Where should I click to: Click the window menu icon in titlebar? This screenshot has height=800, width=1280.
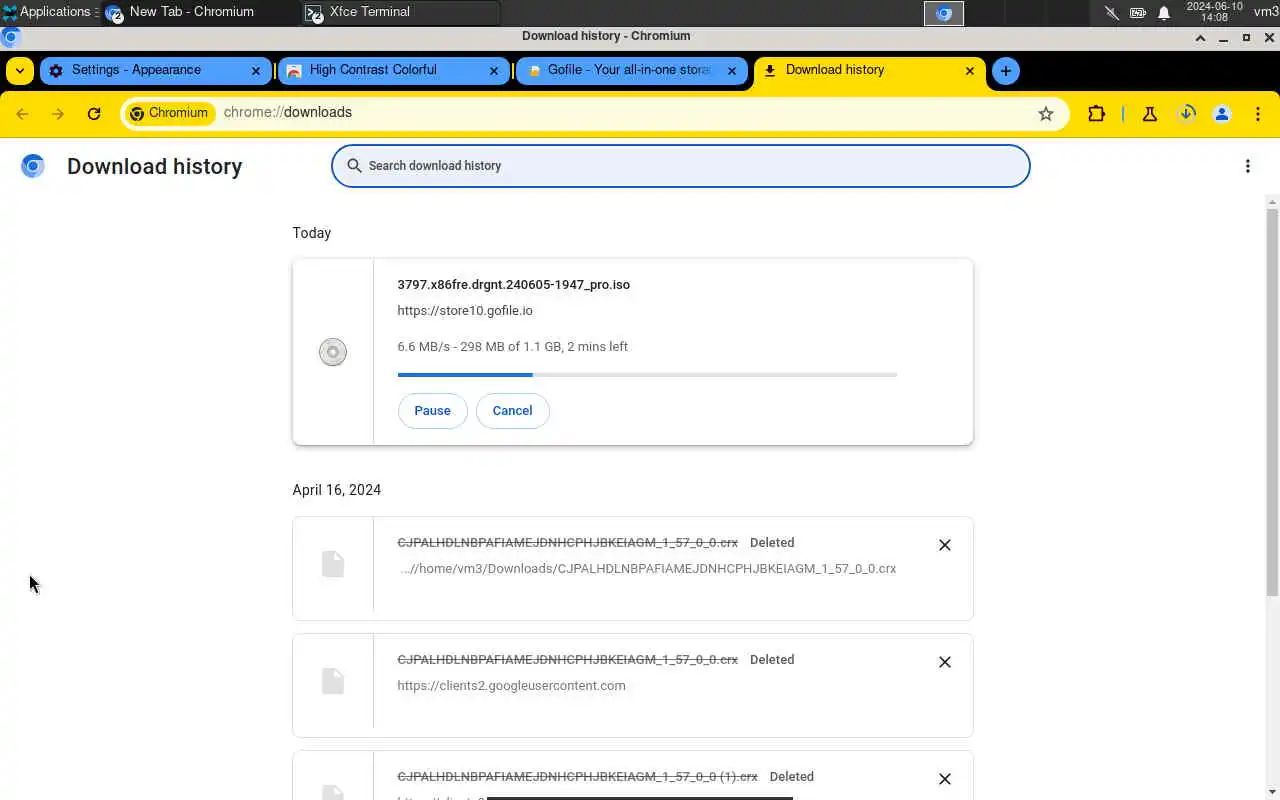point(10,37)
